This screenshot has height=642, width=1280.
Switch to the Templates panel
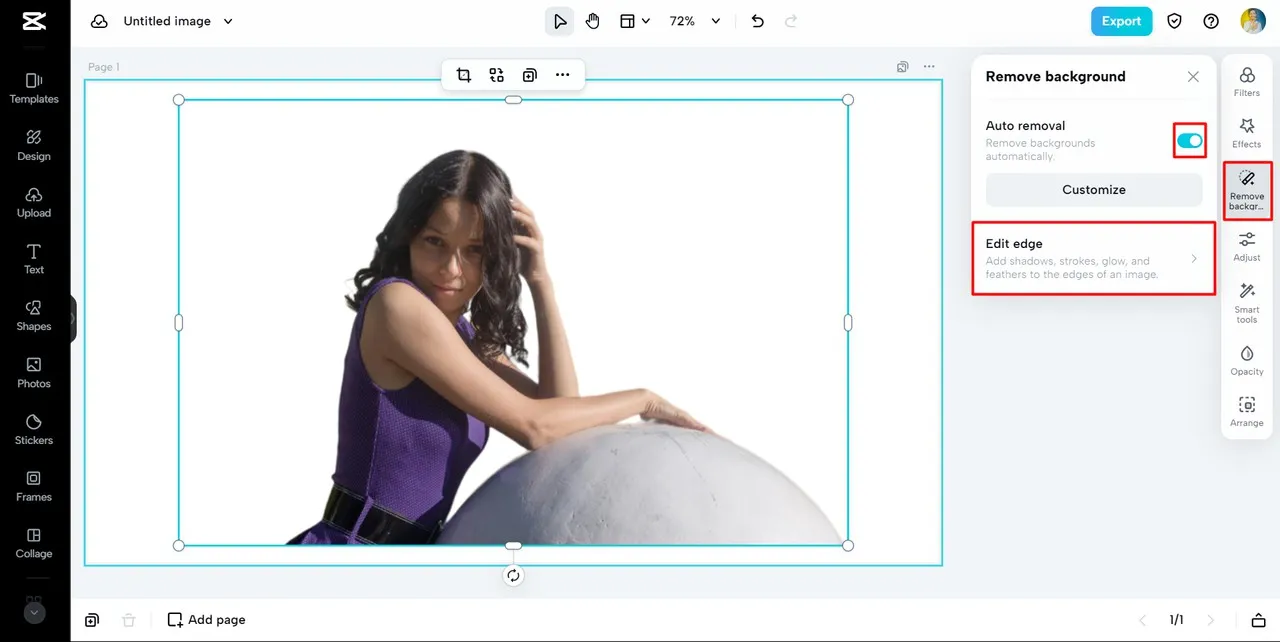(x=33, y=89)
